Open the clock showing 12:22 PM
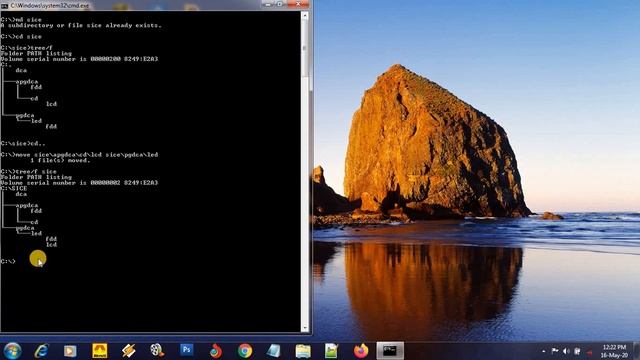 pyautogui.click(x=614, y=351)
